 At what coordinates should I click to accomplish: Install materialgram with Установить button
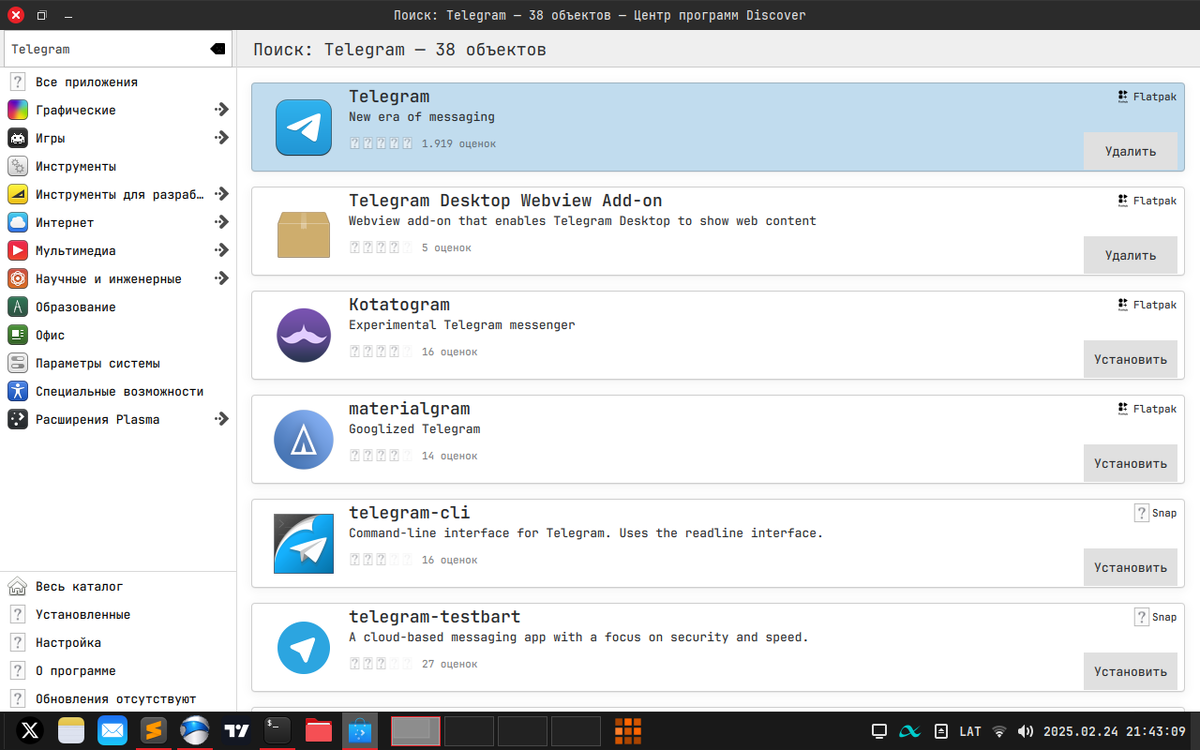[1130, 463]
